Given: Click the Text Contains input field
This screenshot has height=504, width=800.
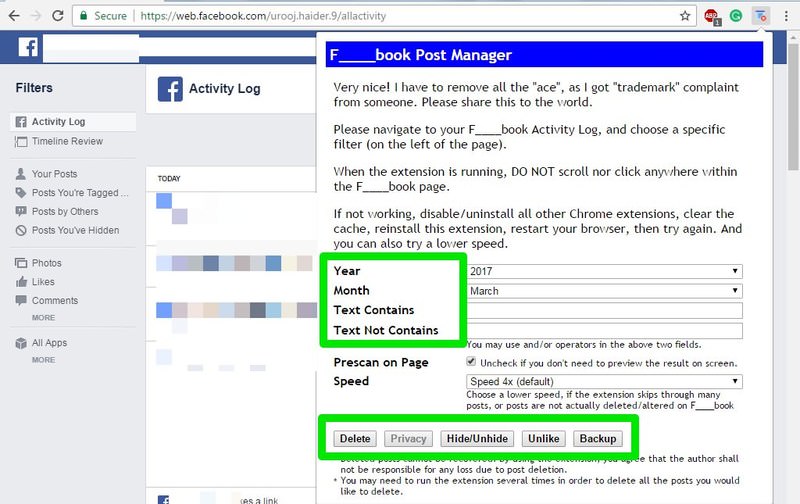Looking at the screenshot, I should pyautogui.click(x=604, y=310).
